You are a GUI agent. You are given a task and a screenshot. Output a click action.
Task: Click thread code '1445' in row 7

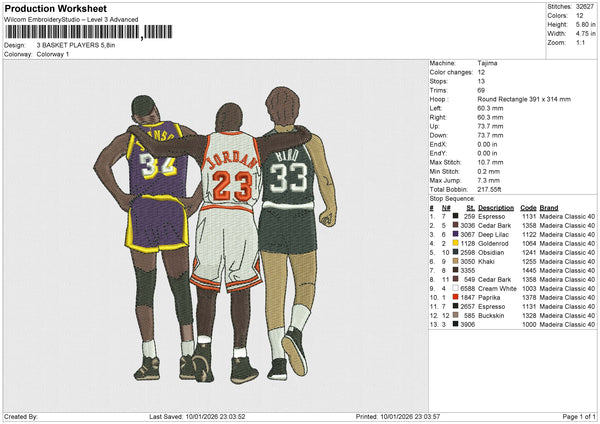[x=529, y=271]
